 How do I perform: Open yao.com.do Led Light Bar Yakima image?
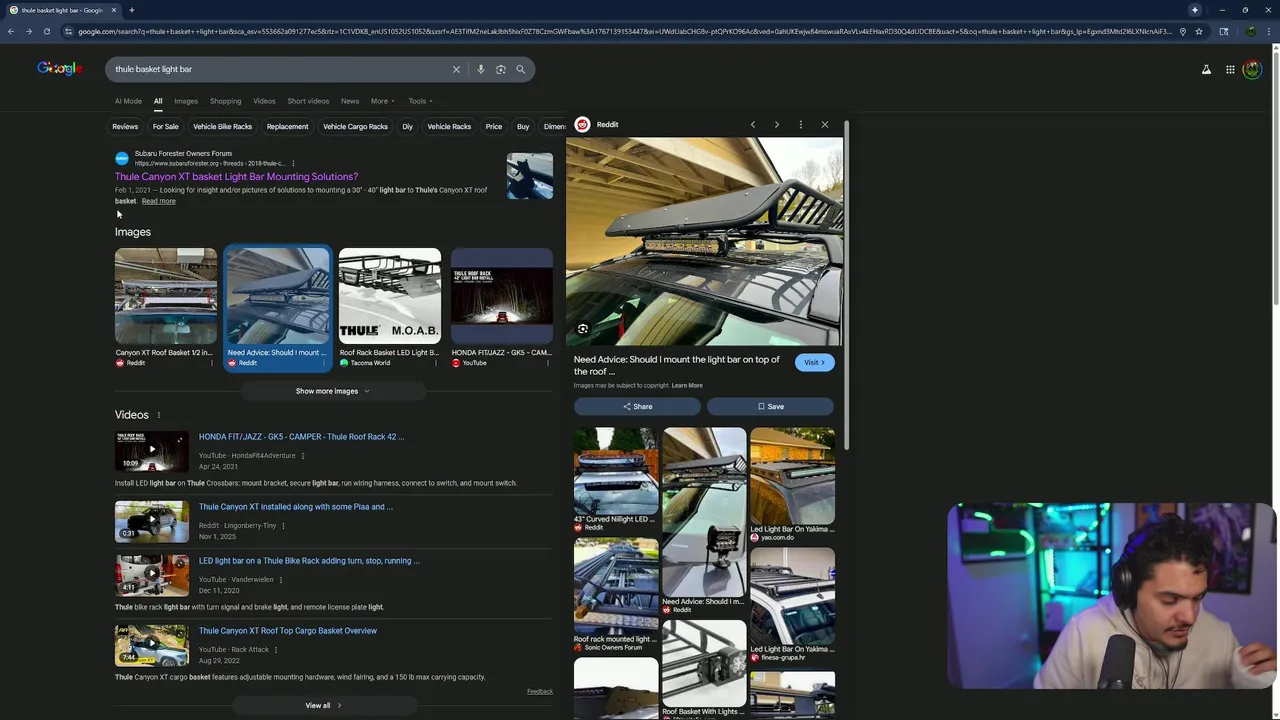point(792,476)
